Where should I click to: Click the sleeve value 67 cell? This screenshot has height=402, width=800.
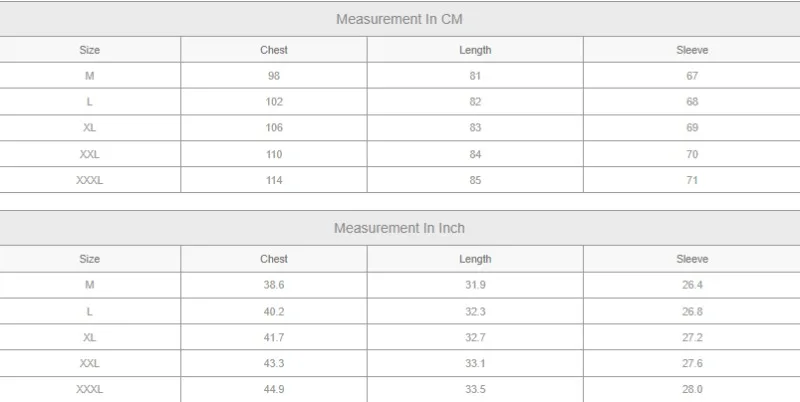[x=692, y=76]
